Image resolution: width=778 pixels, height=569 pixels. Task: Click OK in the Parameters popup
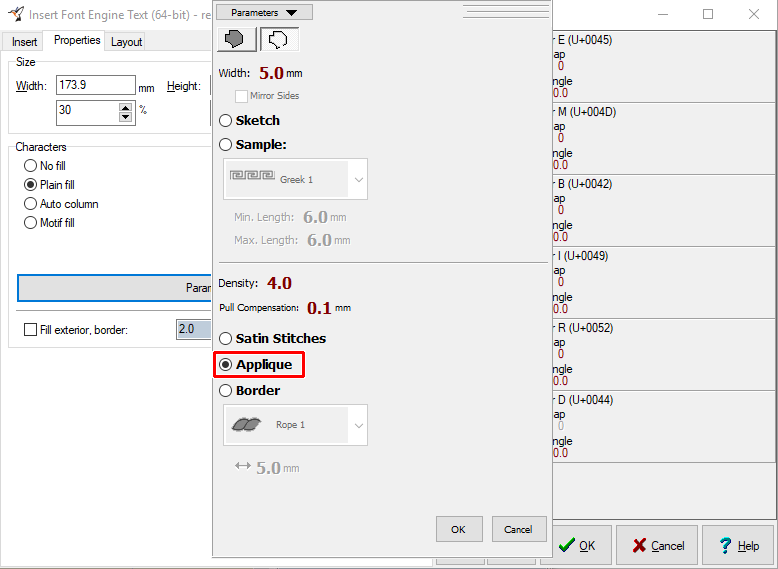tap(459, 529)
